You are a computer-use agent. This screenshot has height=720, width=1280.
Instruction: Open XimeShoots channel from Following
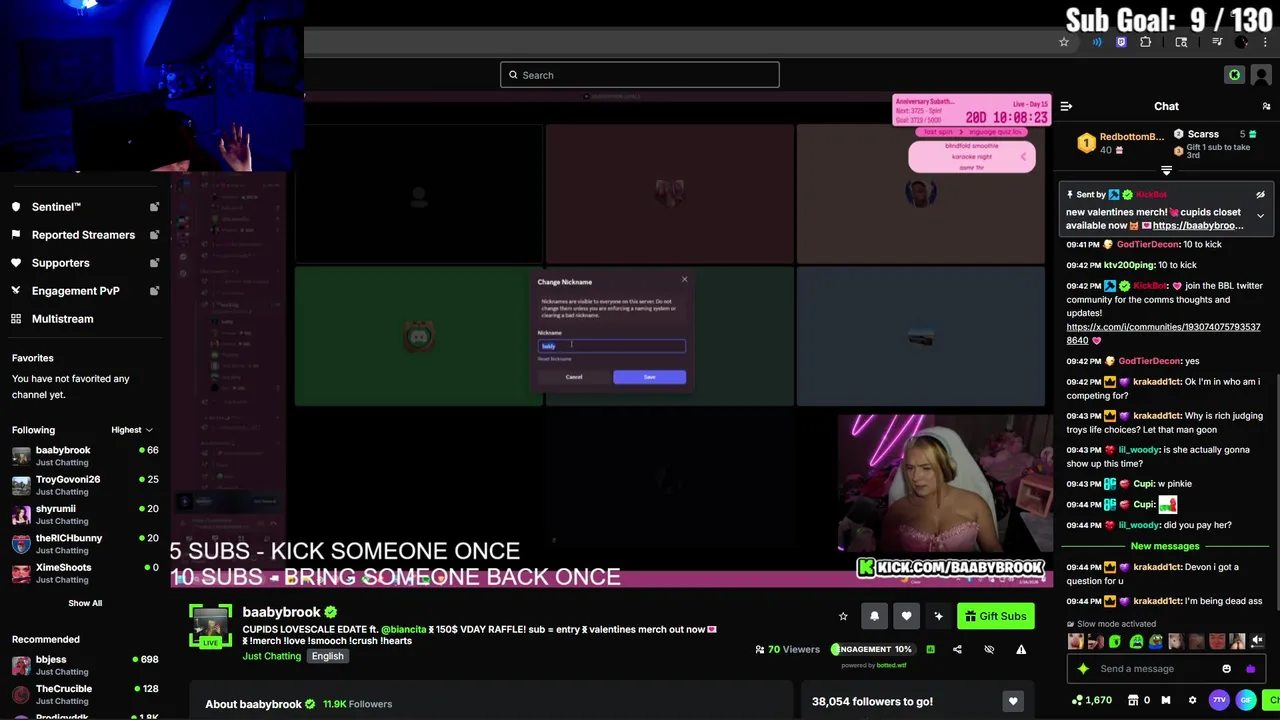click(85, 573)
